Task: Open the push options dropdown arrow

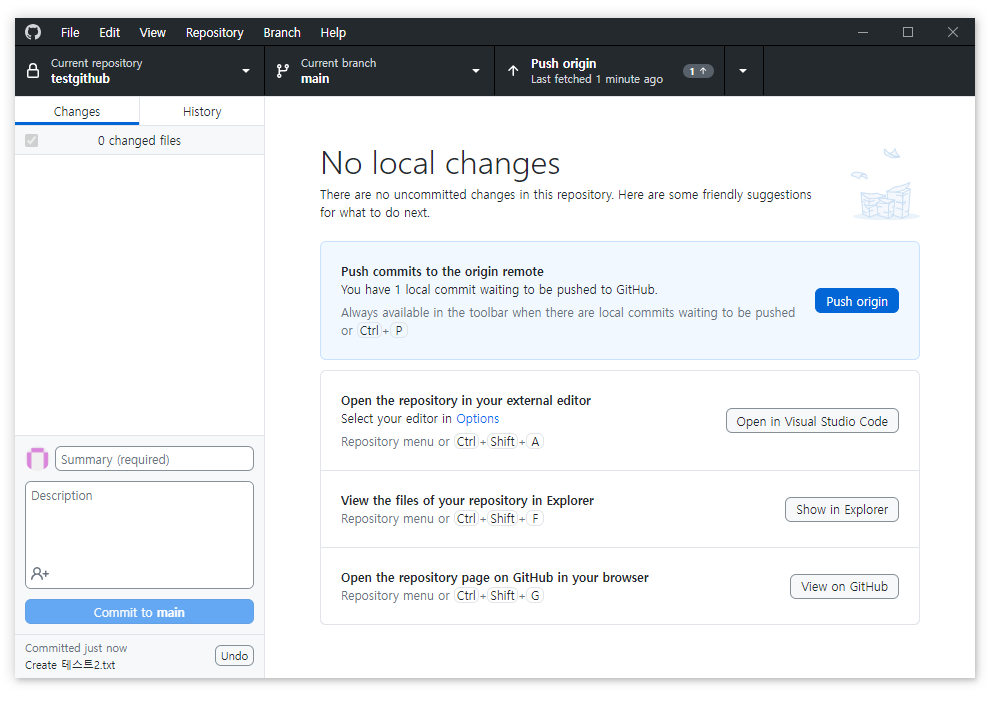Action: click(x=743, y=71)
